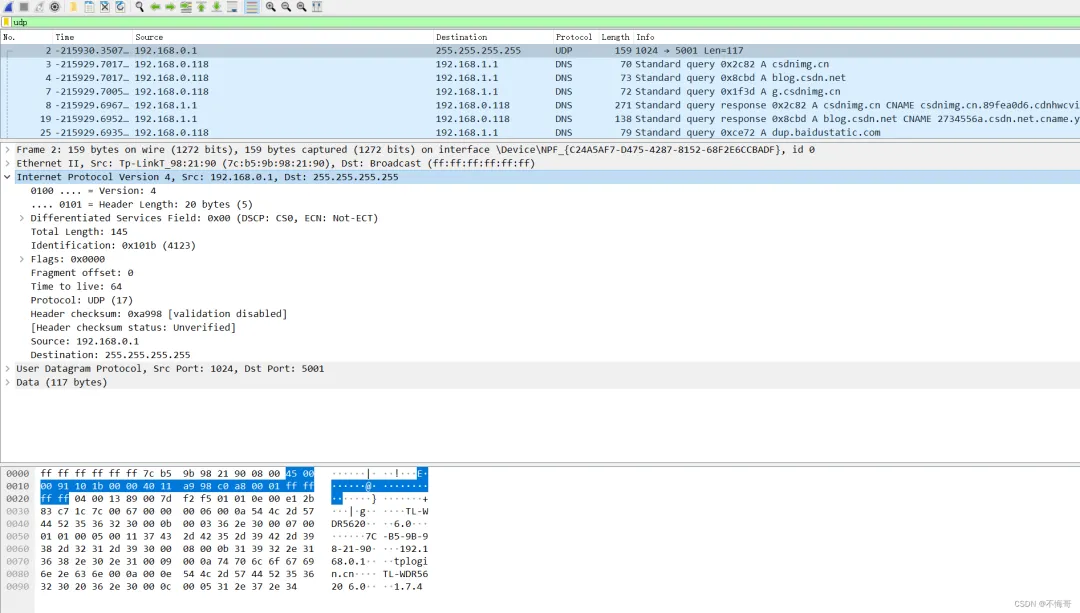Image resolution: width=1080 pixels, height=613 pixels.
Task: Expand the Flags: 0x0000 field
Action: [21, 260]
